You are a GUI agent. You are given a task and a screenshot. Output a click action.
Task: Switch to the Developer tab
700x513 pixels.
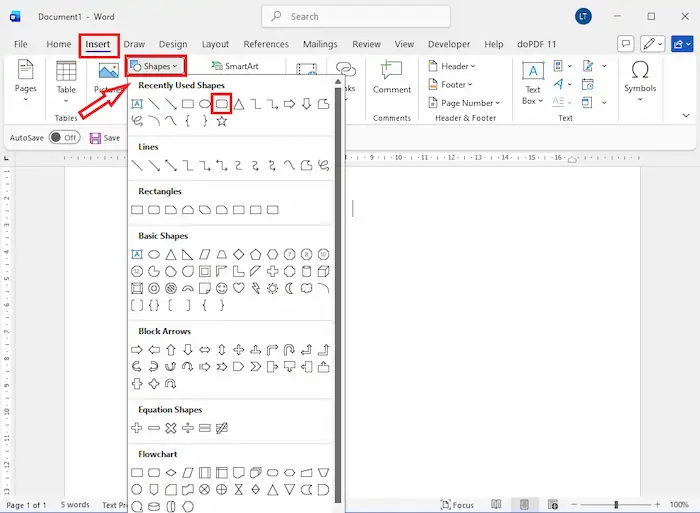point(449,44)
